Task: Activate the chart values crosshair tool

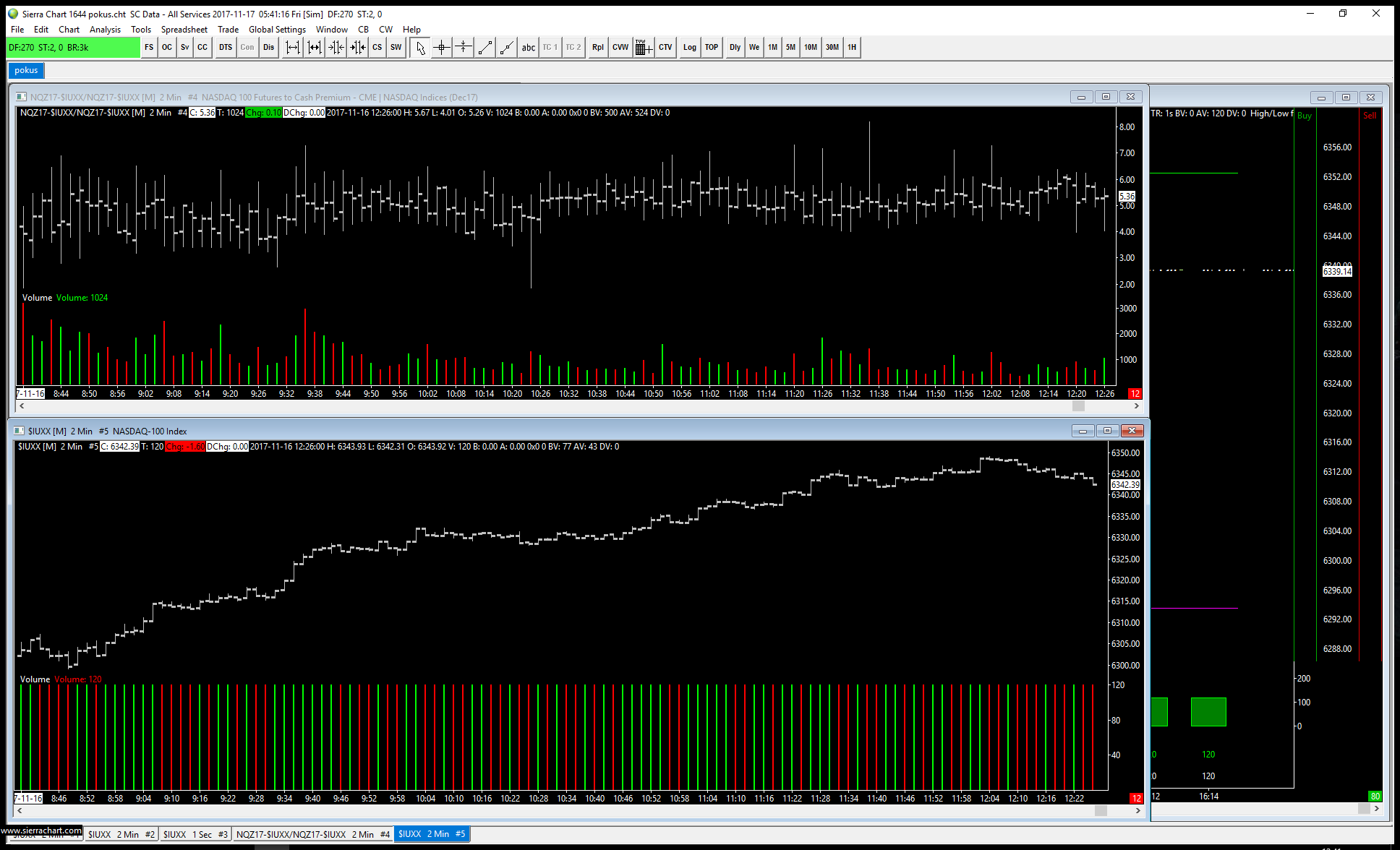Action: [x=441, y=48]
